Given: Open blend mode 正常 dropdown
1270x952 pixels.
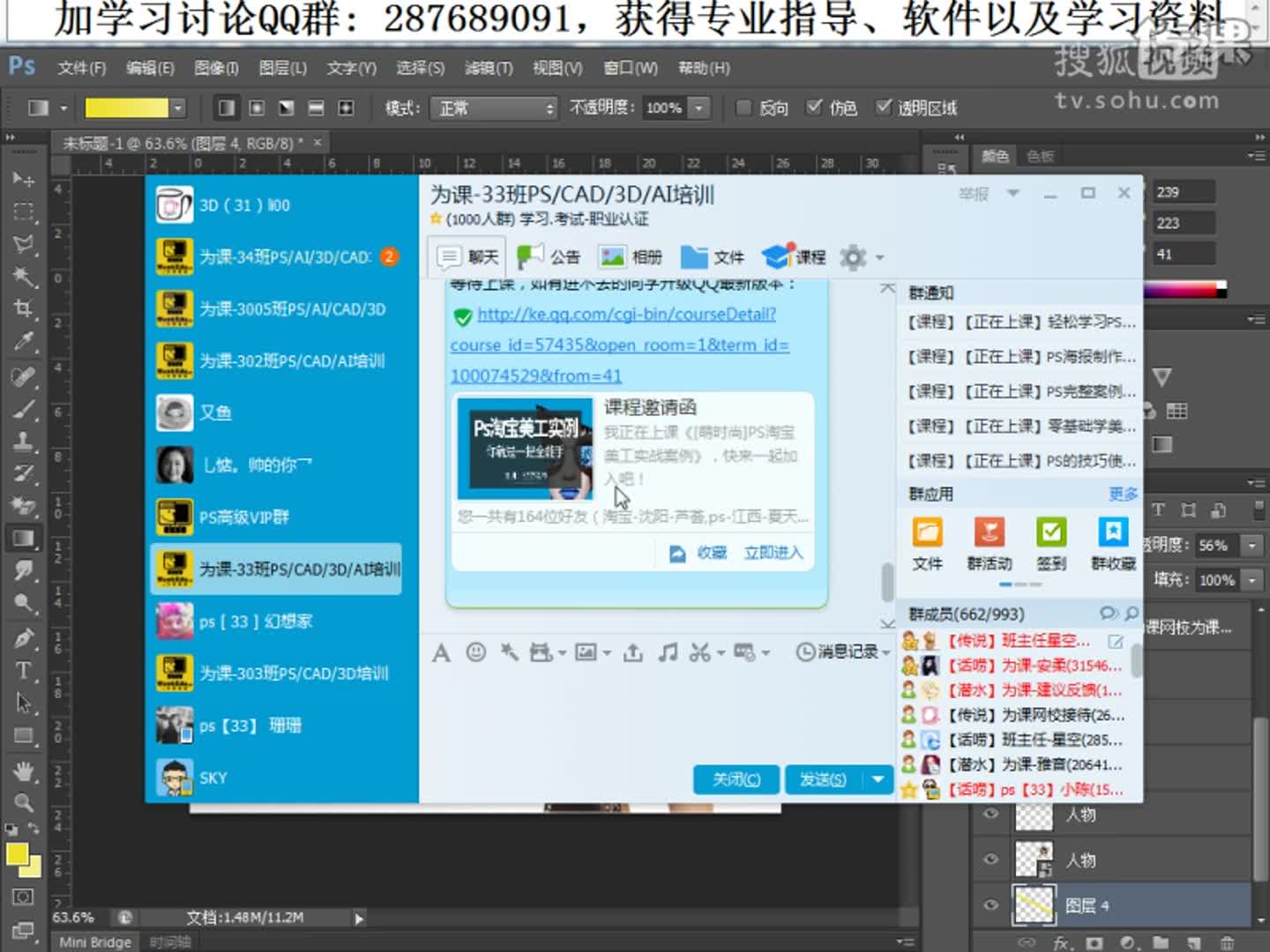Looking at the screenshot, I should pyautogui.click(x=495, y=108).
